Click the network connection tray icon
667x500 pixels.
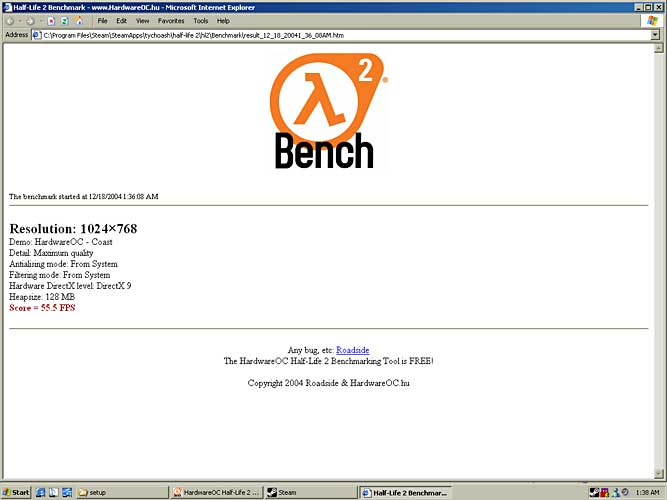pyautogui.click(x=615, y=492)
